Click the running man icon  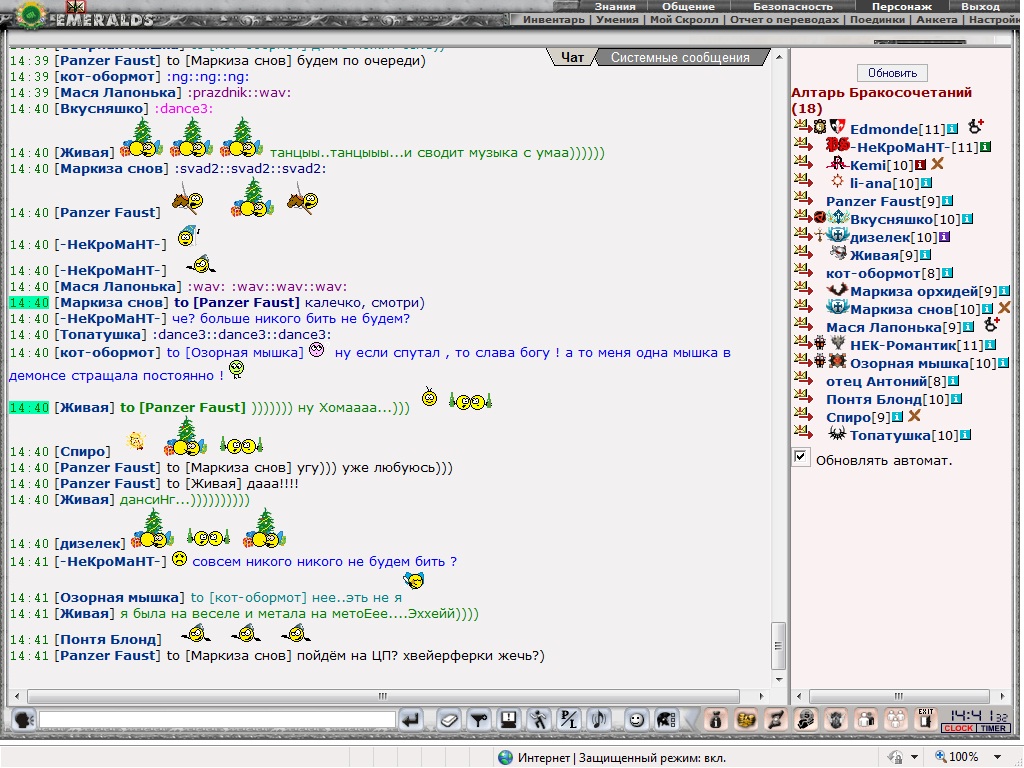[539, 720]
